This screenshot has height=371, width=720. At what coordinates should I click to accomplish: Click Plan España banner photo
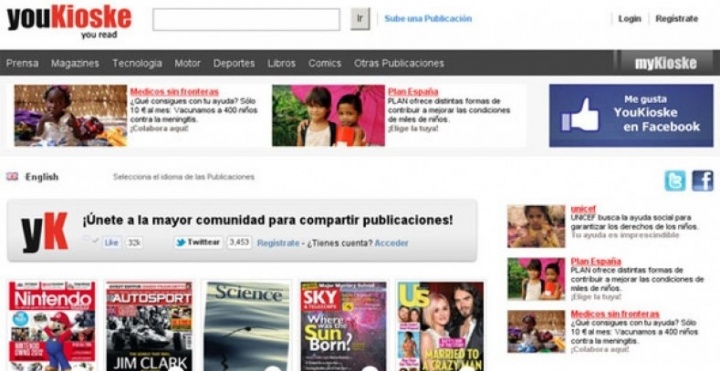point(328,116)
